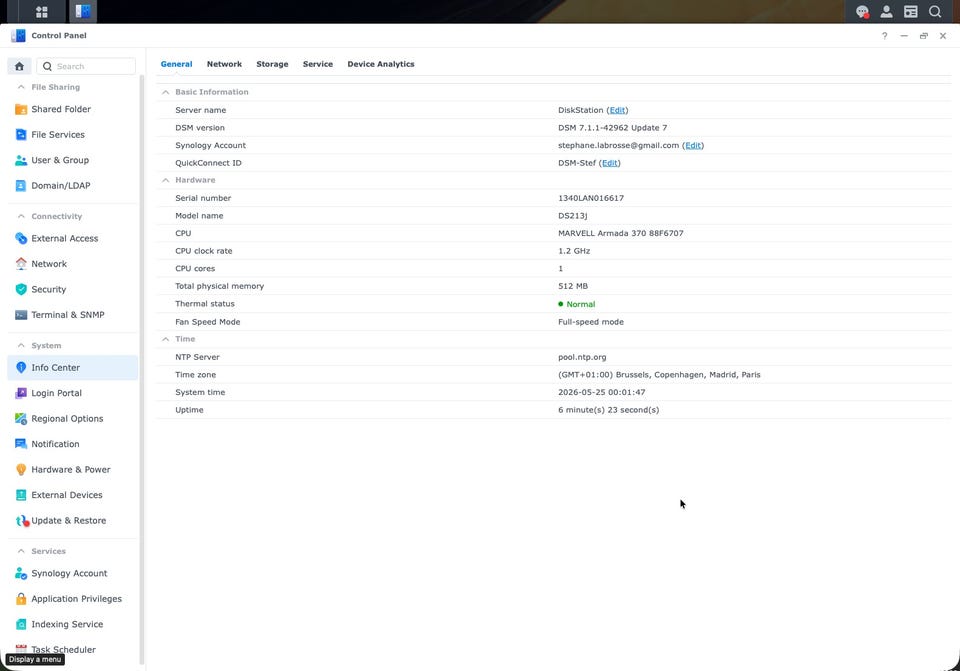Select the Normal thermal status value

point(580,304)
